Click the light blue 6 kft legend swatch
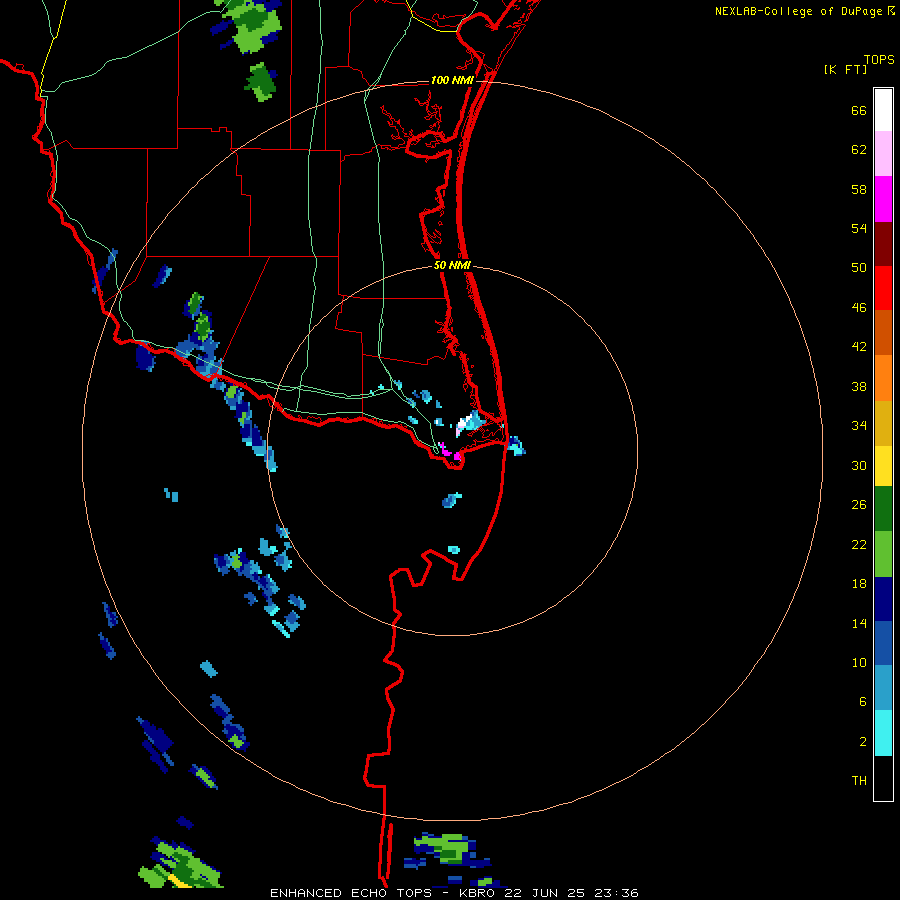This screenshot has width=900, height=900. (x=883, y=688)
